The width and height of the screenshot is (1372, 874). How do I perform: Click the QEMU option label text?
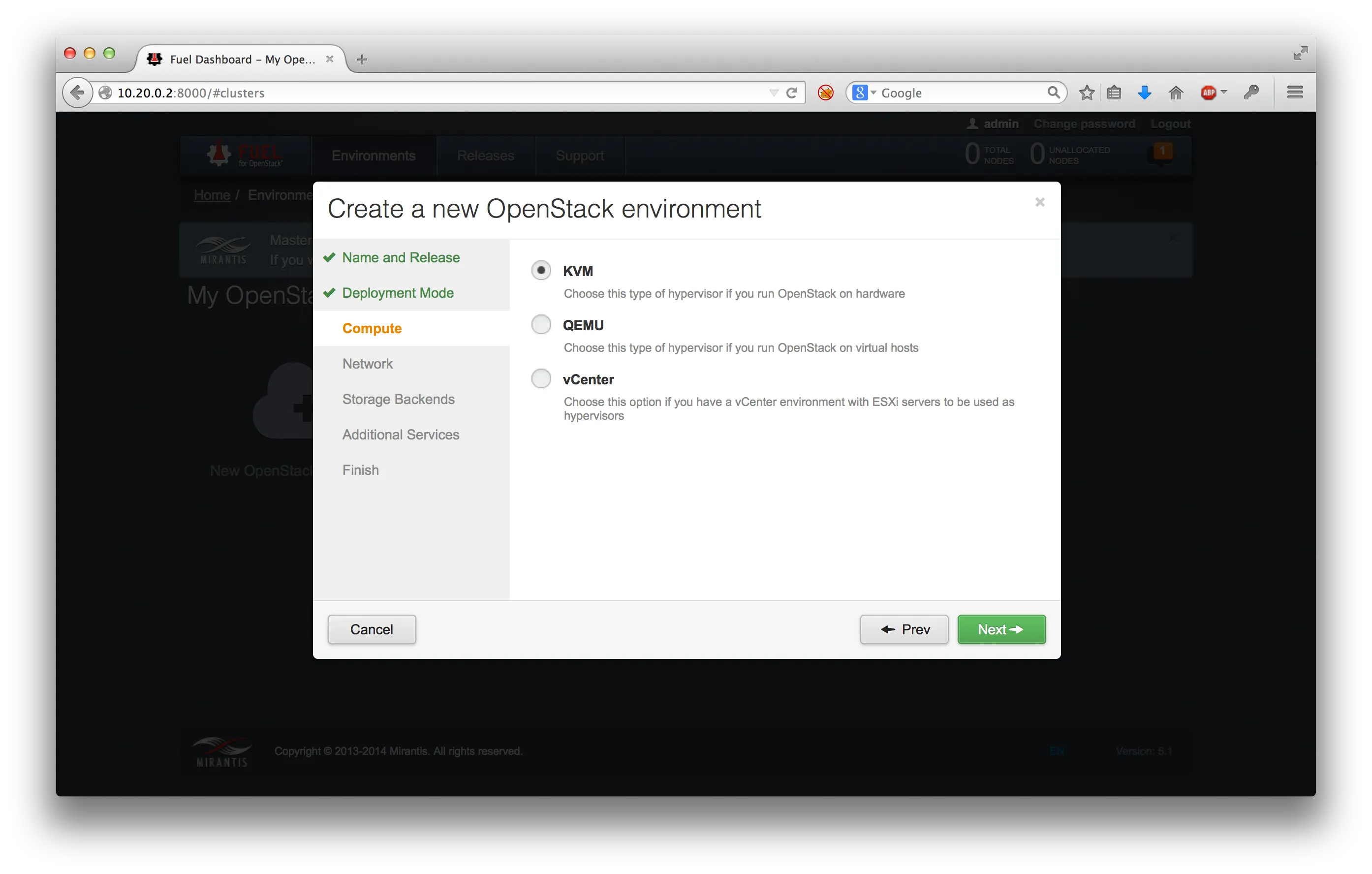[583, 325]
